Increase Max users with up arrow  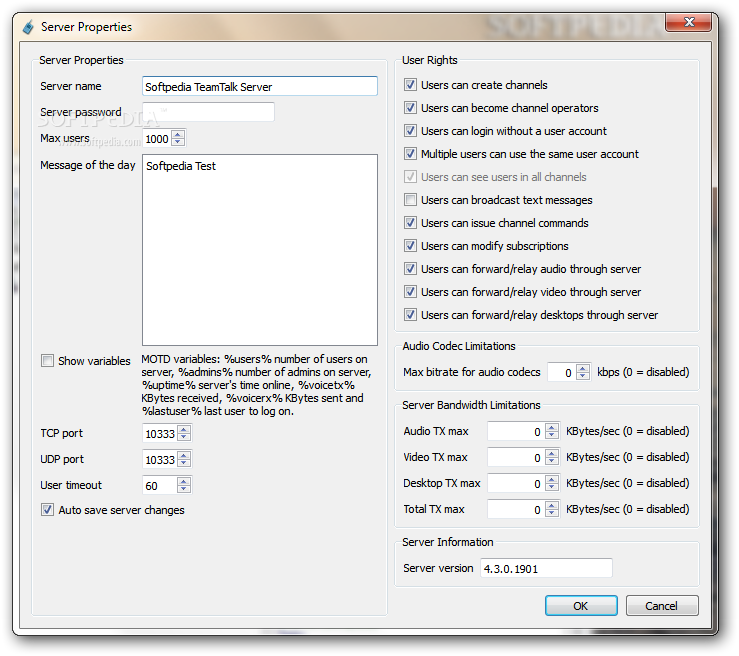coord(178,135)
